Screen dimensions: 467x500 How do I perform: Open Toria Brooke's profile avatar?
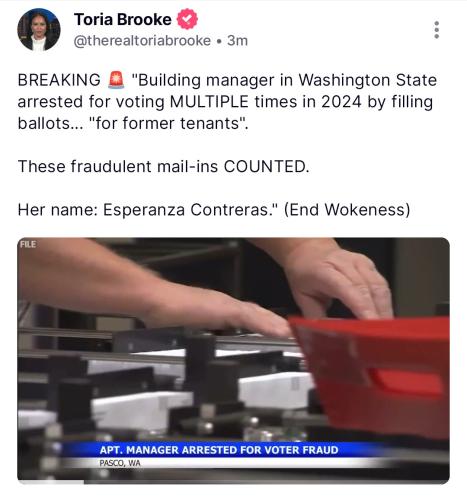39,30
